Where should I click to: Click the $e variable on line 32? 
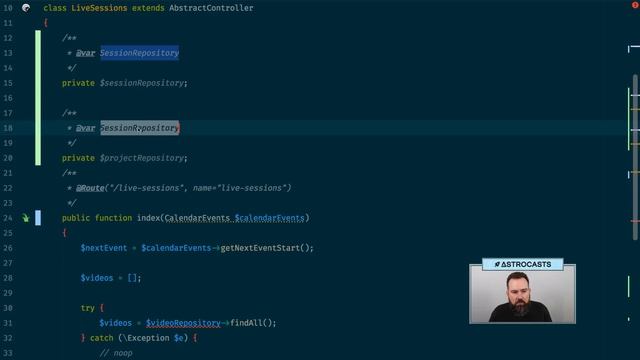point(178,338)
